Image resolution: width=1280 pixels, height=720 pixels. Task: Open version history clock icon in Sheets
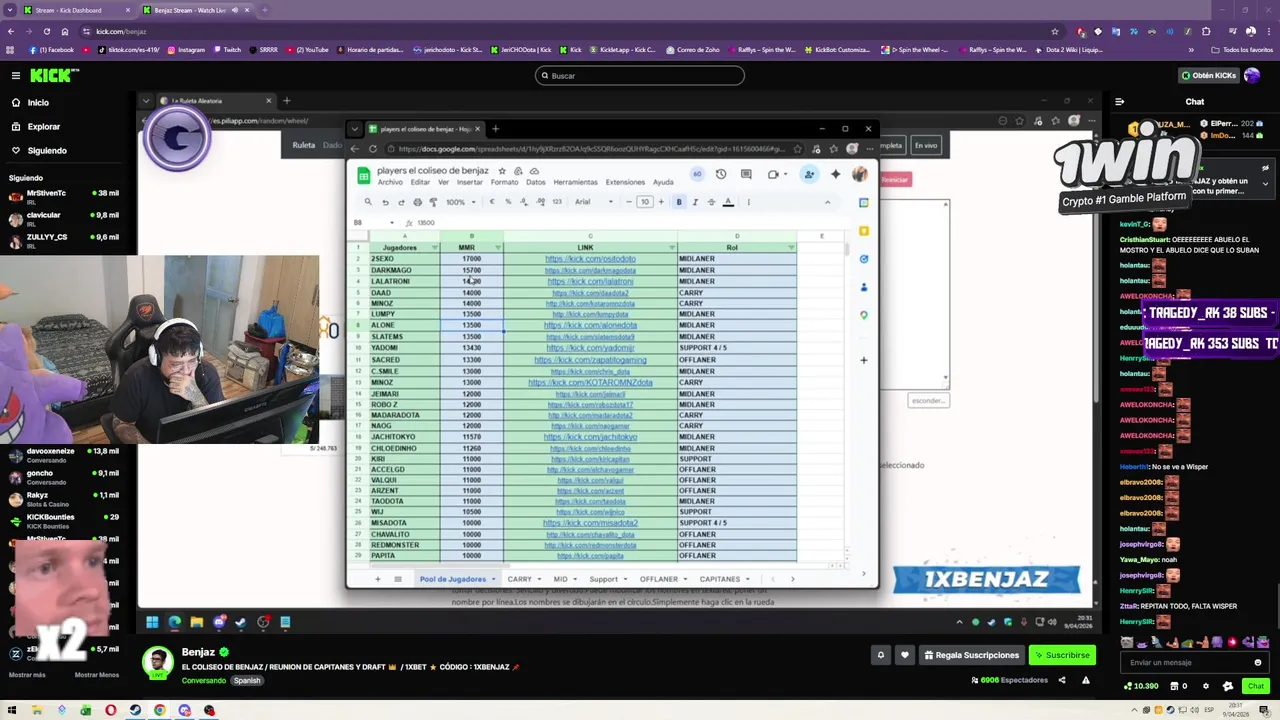(x=721, y=174)
